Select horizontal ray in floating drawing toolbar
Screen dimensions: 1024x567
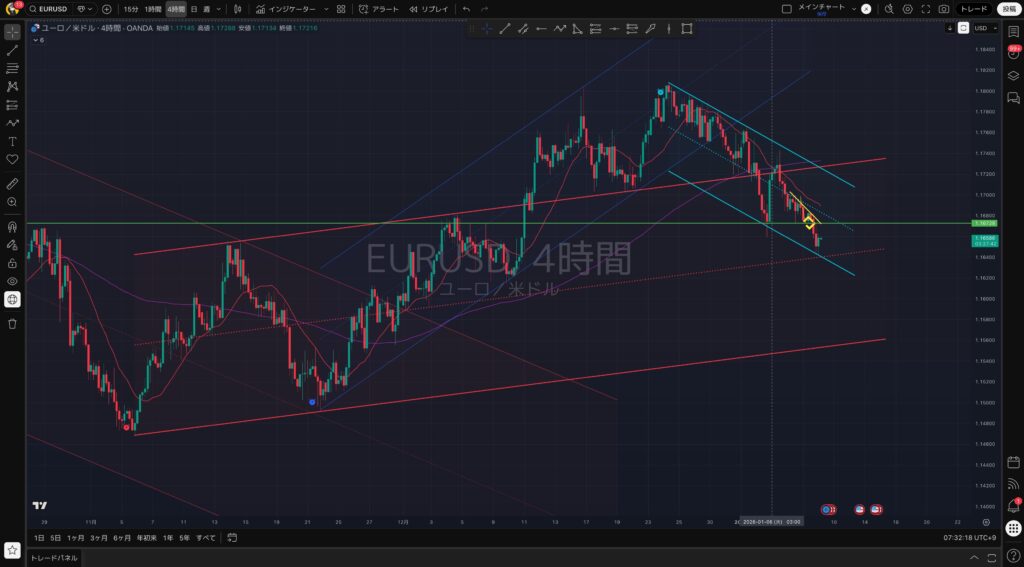[x=541, y=29]
